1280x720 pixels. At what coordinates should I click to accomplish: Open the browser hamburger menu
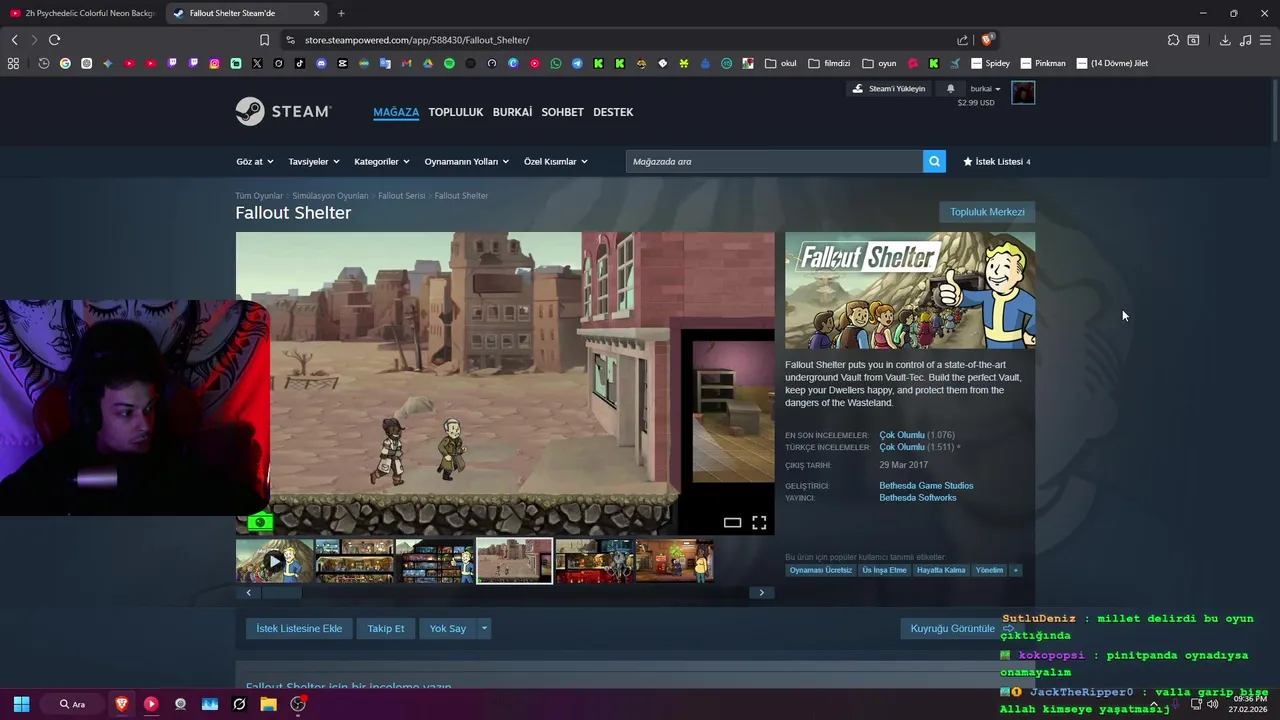1265,40
